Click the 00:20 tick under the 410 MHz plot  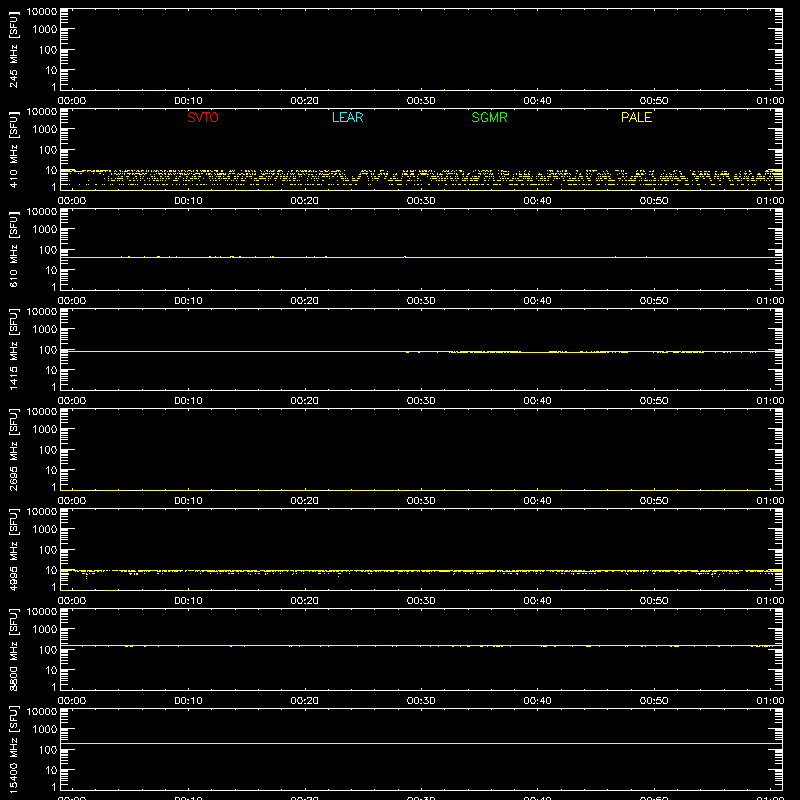tap(305, 201)
